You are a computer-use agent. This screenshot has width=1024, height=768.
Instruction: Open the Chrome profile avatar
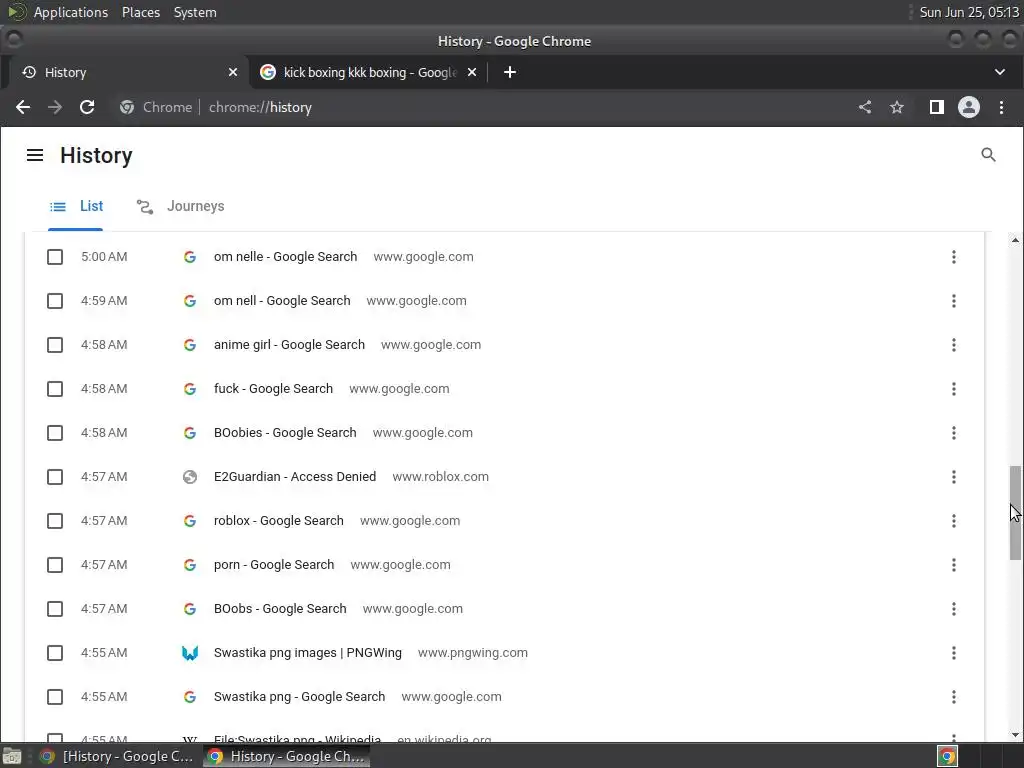(x=968, y=107)
